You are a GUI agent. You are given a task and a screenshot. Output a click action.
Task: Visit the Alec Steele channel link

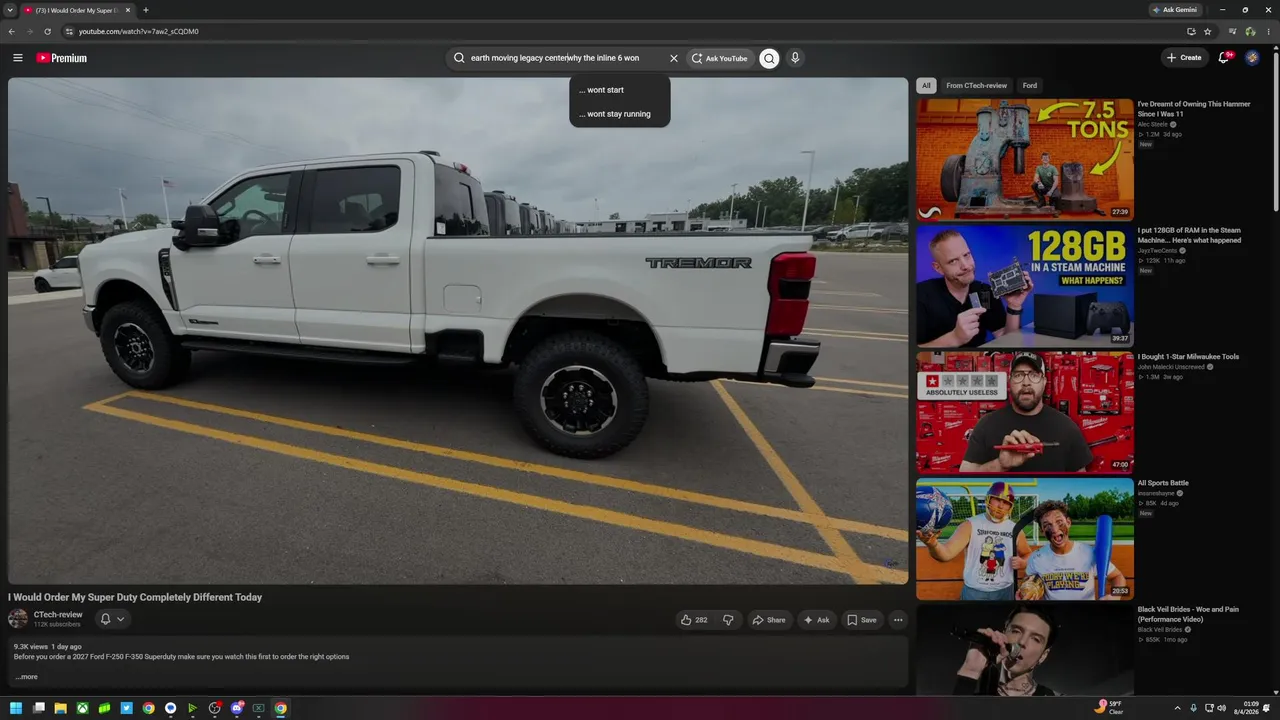1152,125
